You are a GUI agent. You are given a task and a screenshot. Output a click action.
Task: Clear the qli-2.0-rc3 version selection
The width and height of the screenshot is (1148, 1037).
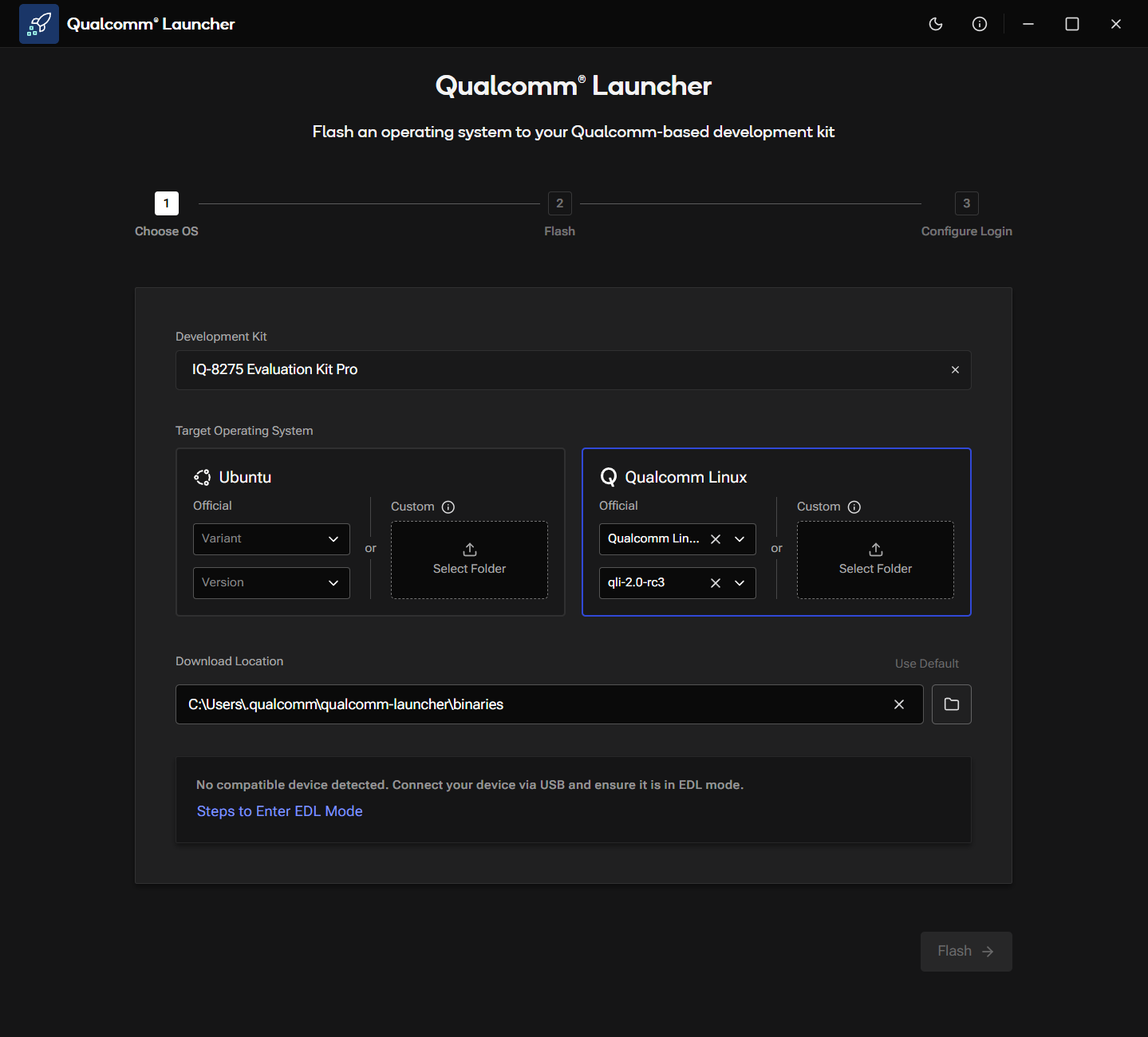716,583
